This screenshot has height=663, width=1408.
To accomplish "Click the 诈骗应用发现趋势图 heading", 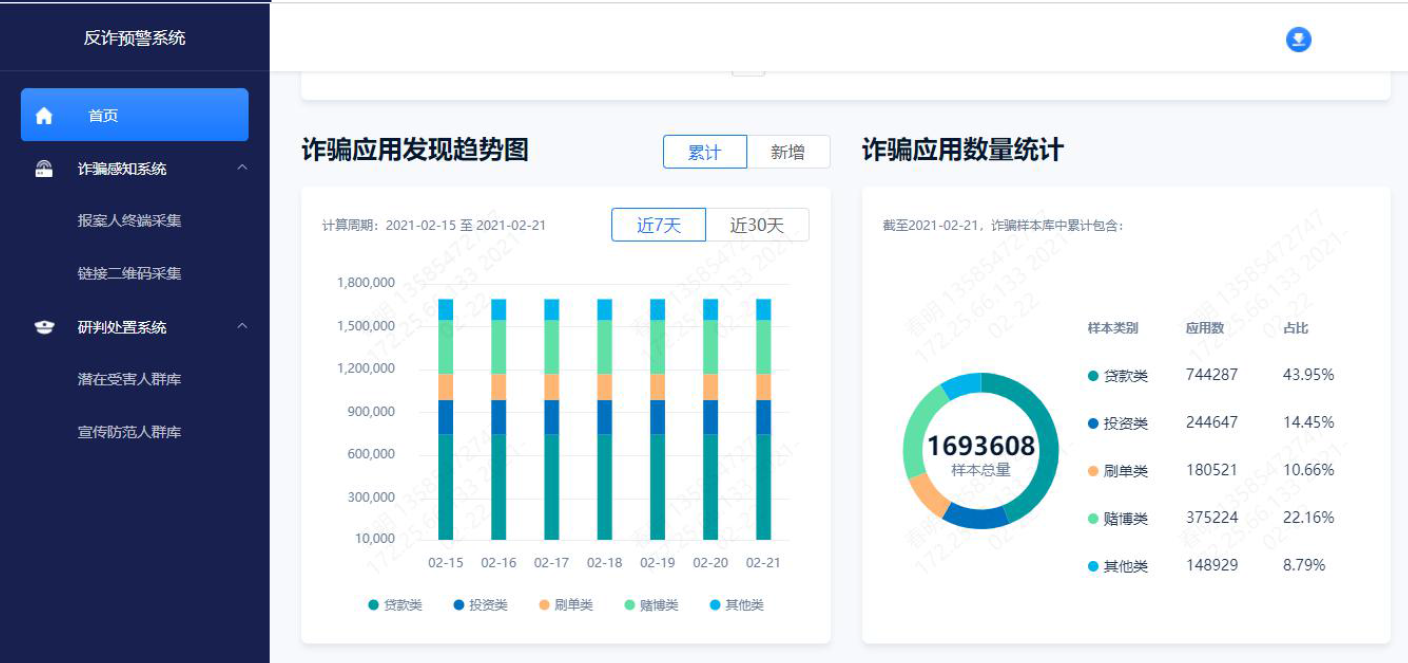I will 415,151.
